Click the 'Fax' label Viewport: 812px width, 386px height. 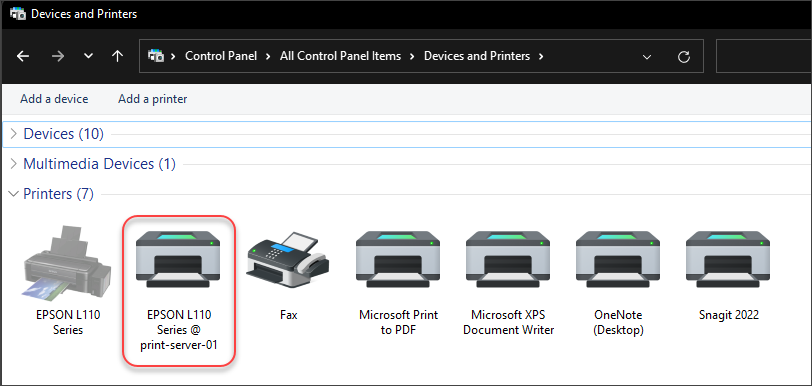(288, 315)
